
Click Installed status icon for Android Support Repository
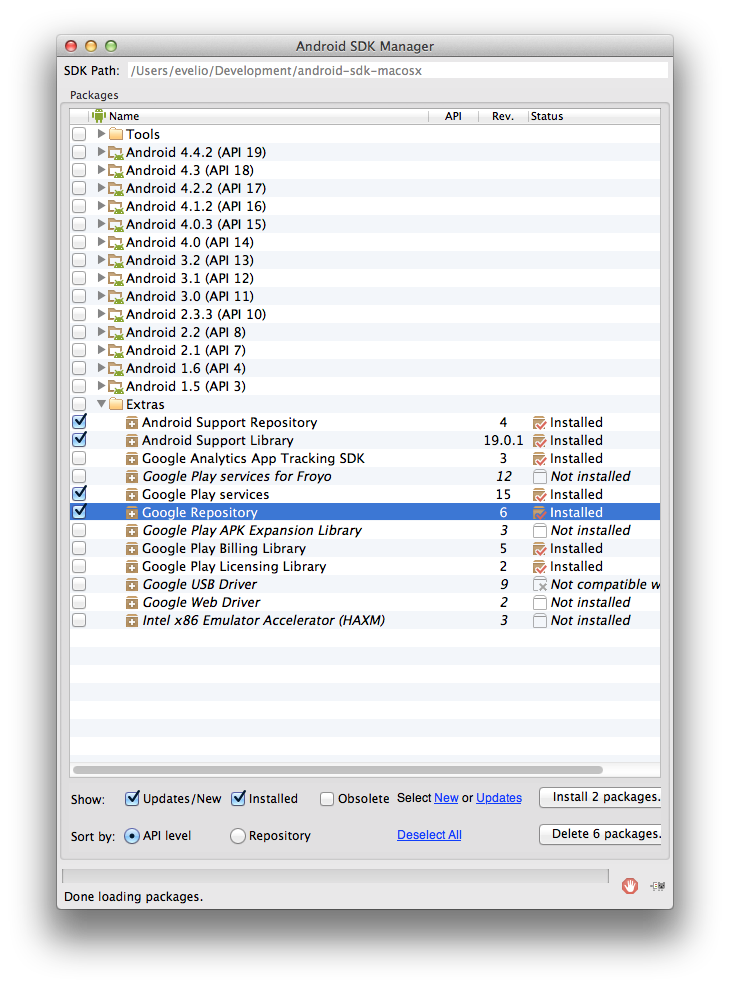tap(539, 423)
